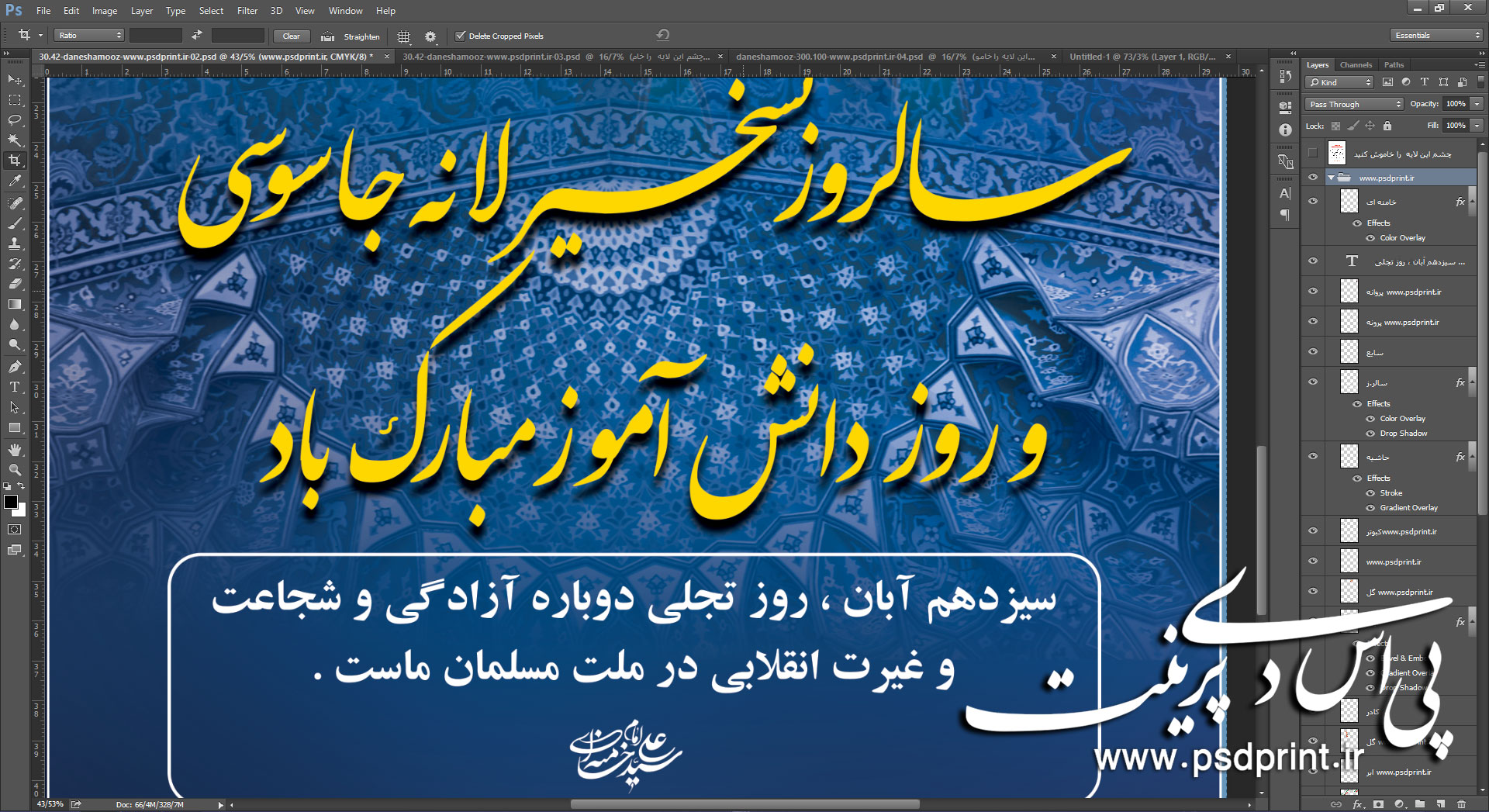Switch to the Channels tab
1489x812 pixels.
[1356, 65]
